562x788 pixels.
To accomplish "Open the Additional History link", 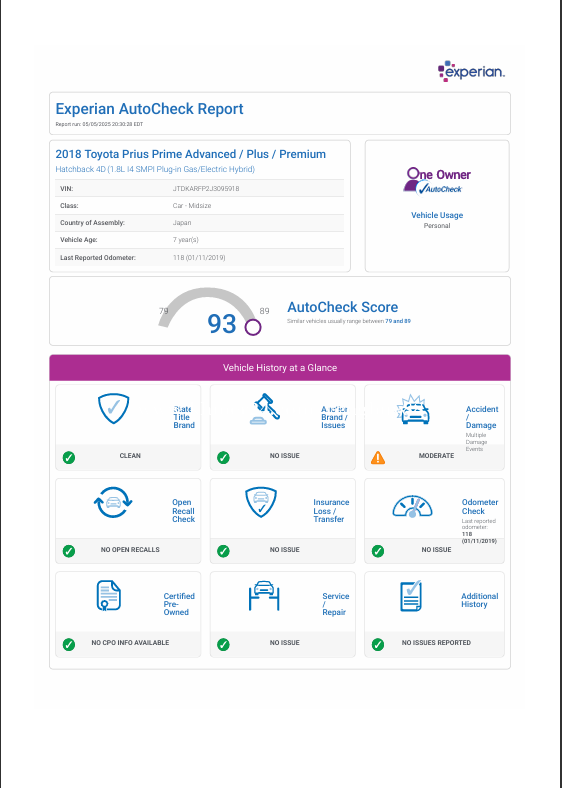I will tap(480, 600).
